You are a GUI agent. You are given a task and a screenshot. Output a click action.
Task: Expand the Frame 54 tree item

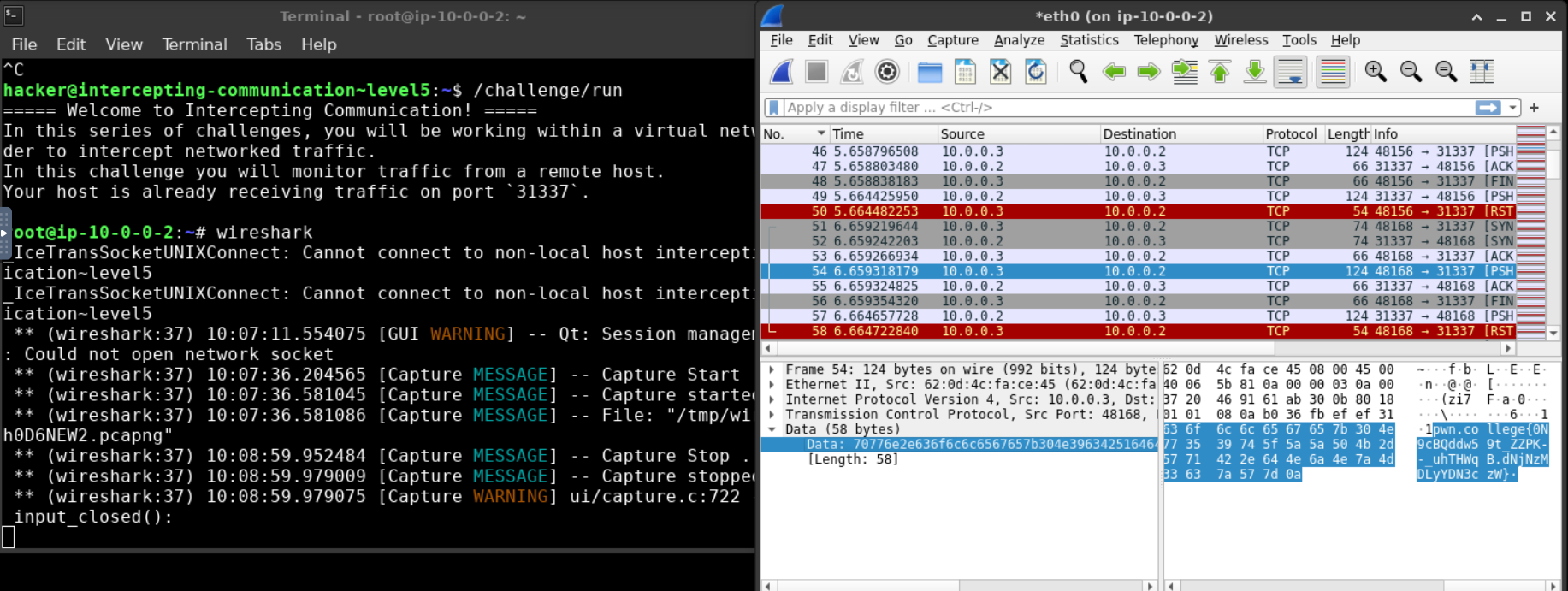772,369
